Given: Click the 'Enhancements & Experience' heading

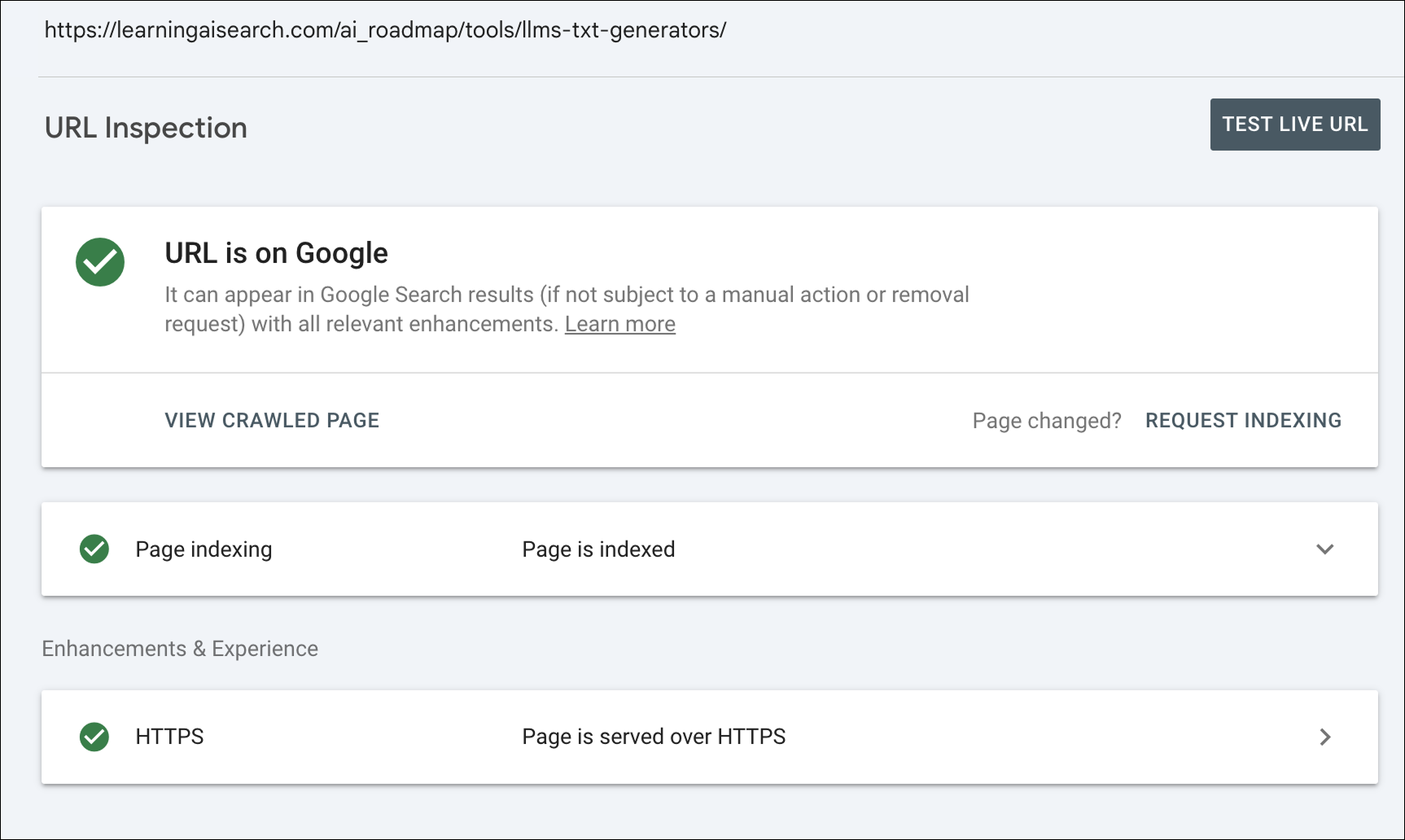Looking at the screenshot, I should (x=180, y=649).
